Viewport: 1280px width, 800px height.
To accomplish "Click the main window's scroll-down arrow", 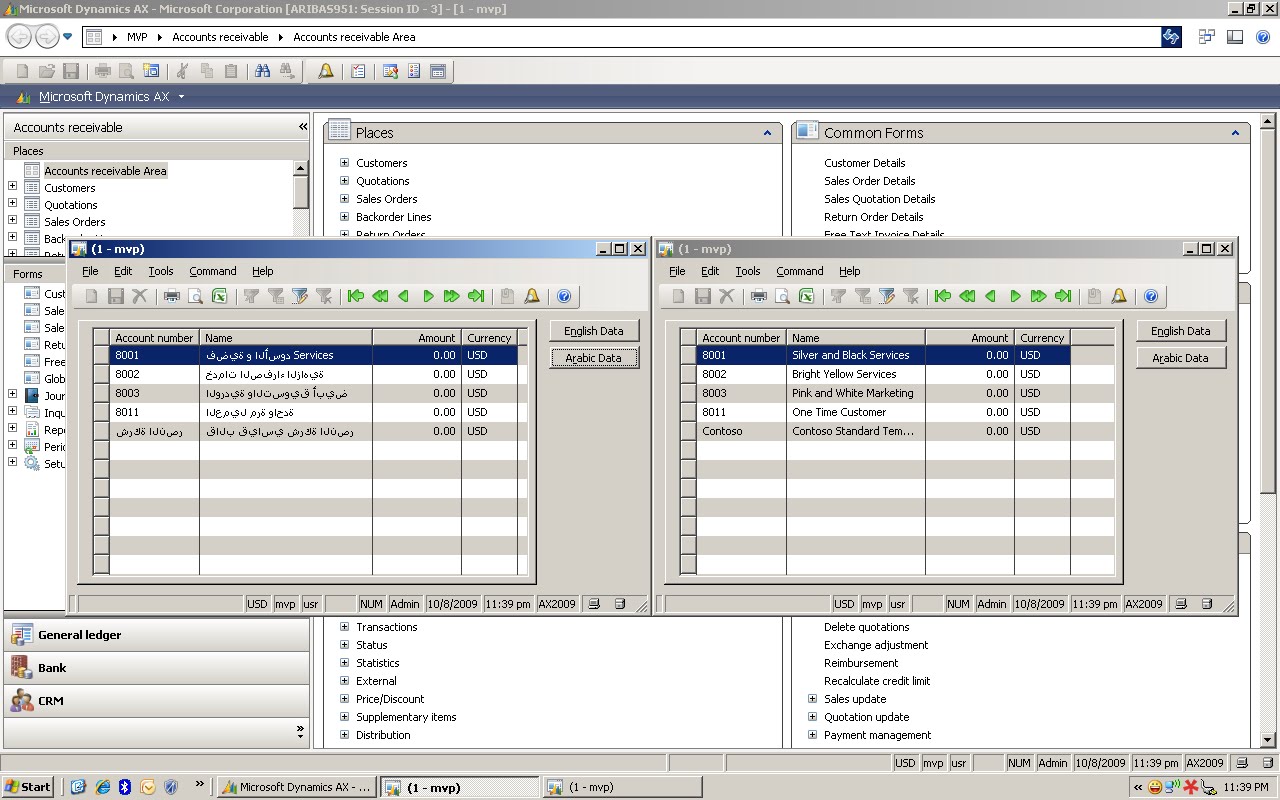I will pos(1269,740).
